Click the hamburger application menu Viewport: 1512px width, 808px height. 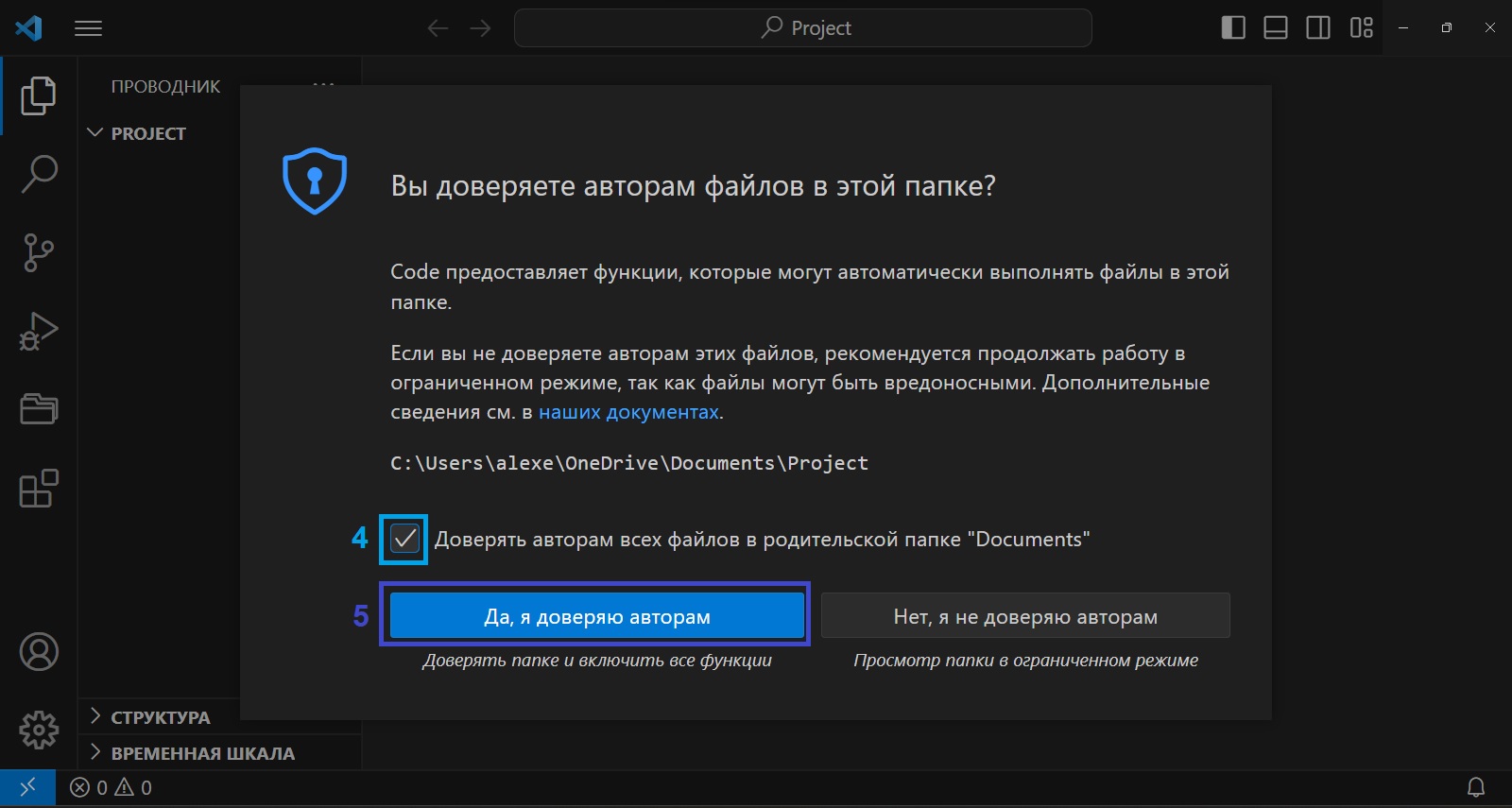click(x=88, y=28)
